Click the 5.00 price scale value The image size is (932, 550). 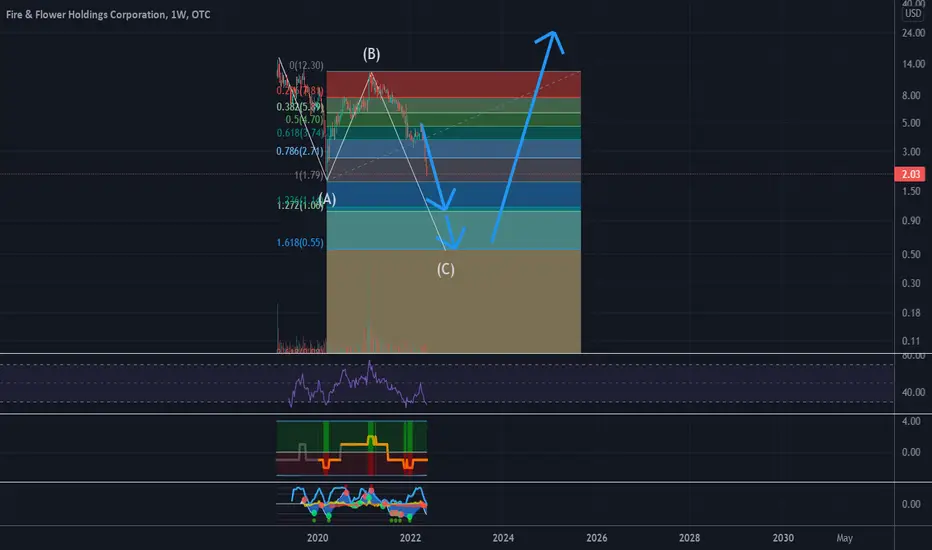(911, 123)
